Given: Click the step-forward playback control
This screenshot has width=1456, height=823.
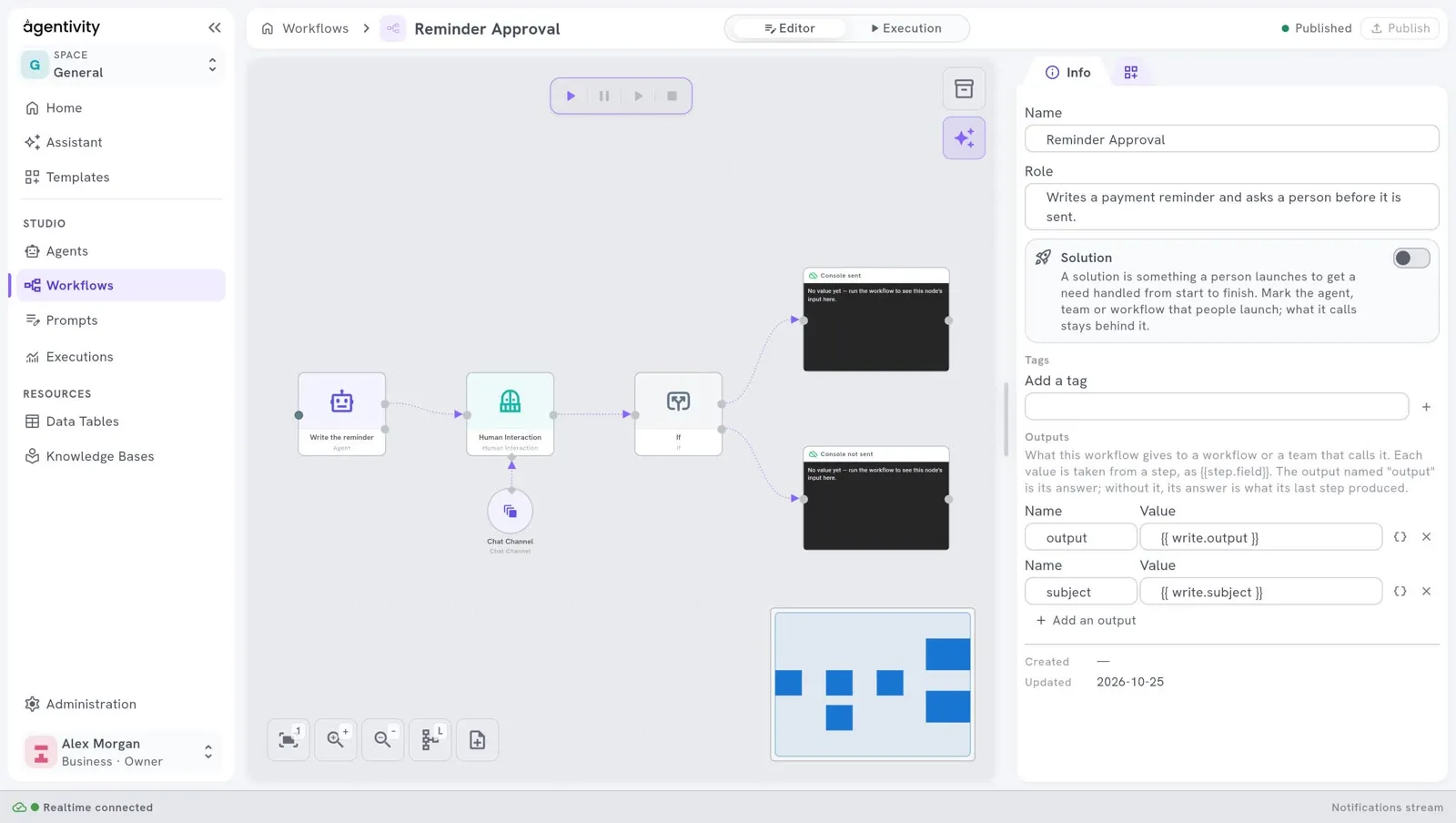Looking at the screenshot, I should point(639,96).
